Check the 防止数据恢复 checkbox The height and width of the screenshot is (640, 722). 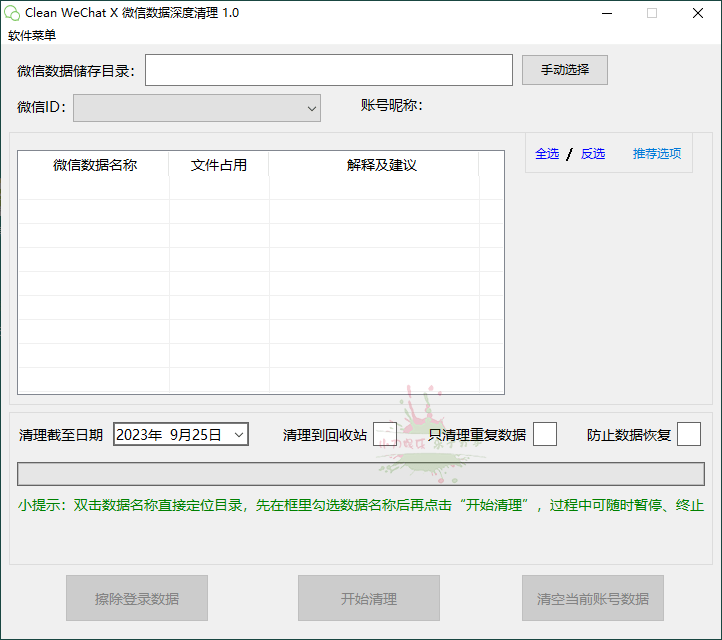[x=689, y=434]
